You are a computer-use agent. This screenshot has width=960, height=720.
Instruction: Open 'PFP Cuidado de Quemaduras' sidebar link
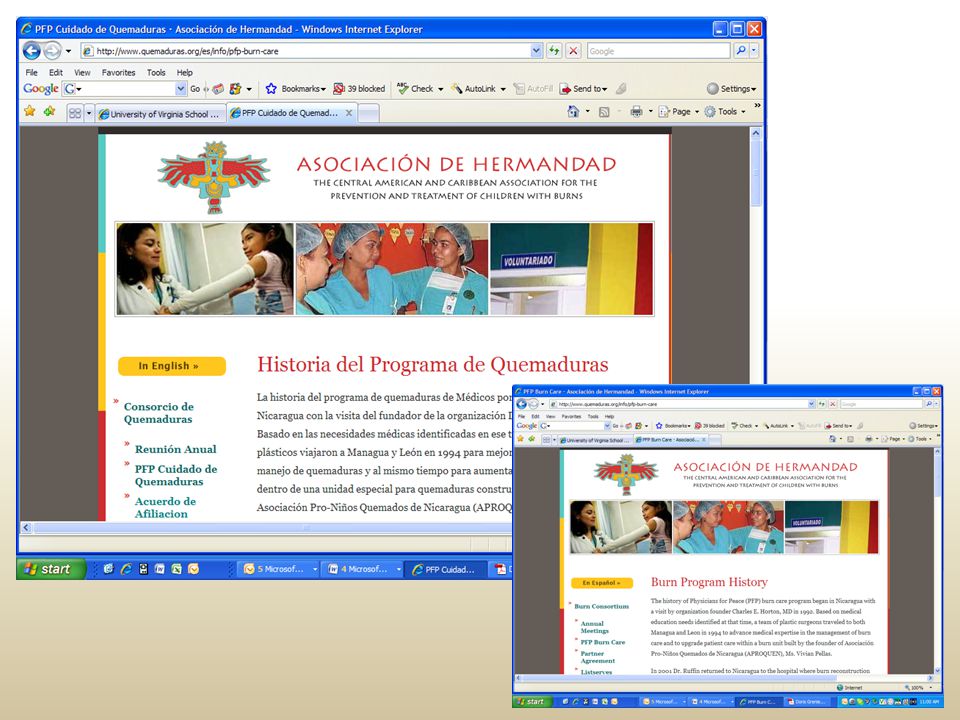(176, 475)
